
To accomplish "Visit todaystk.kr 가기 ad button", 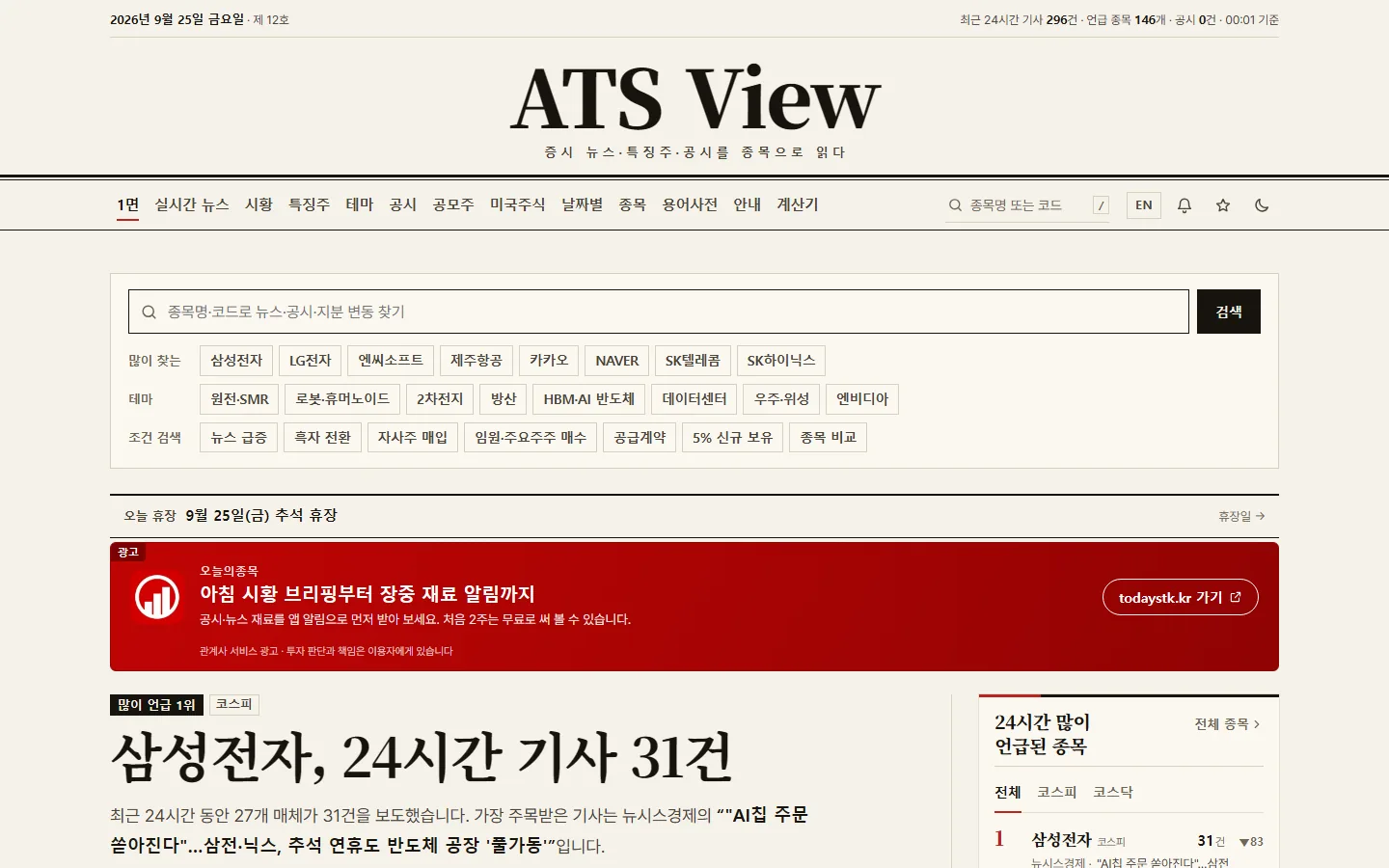I will 1180,598.
